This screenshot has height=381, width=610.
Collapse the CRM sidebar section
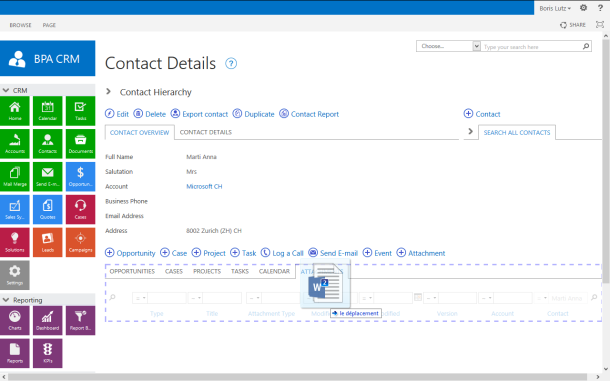[x=6, y=90]
